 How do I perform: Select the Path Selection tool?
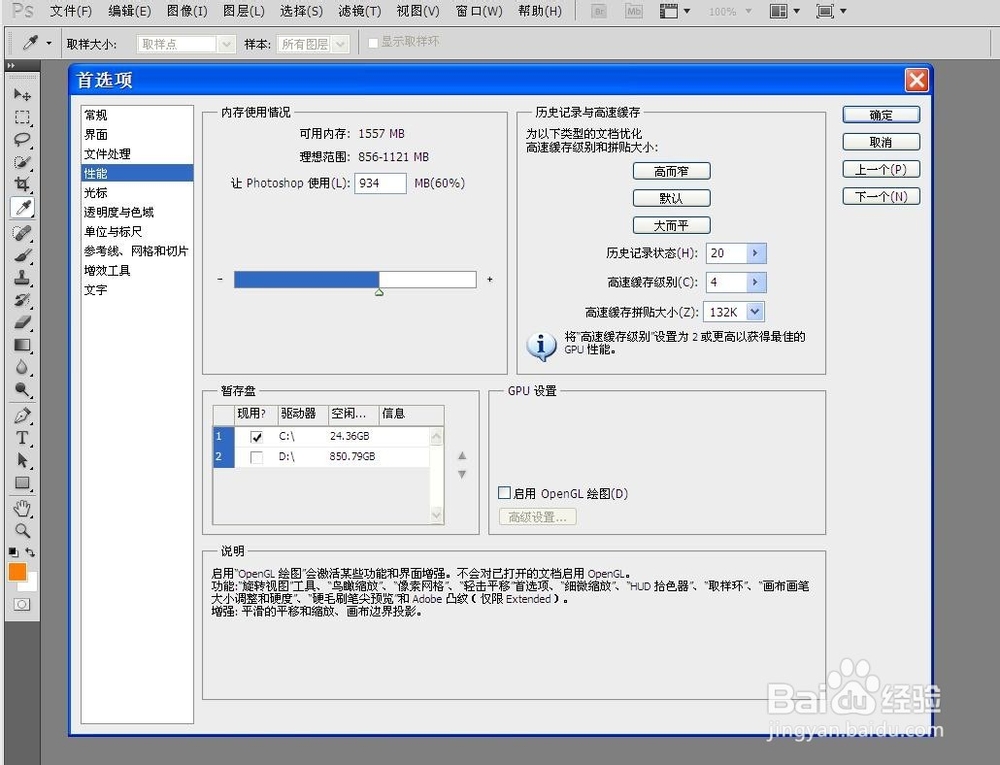pyautogui.click(x=22, y=460)
